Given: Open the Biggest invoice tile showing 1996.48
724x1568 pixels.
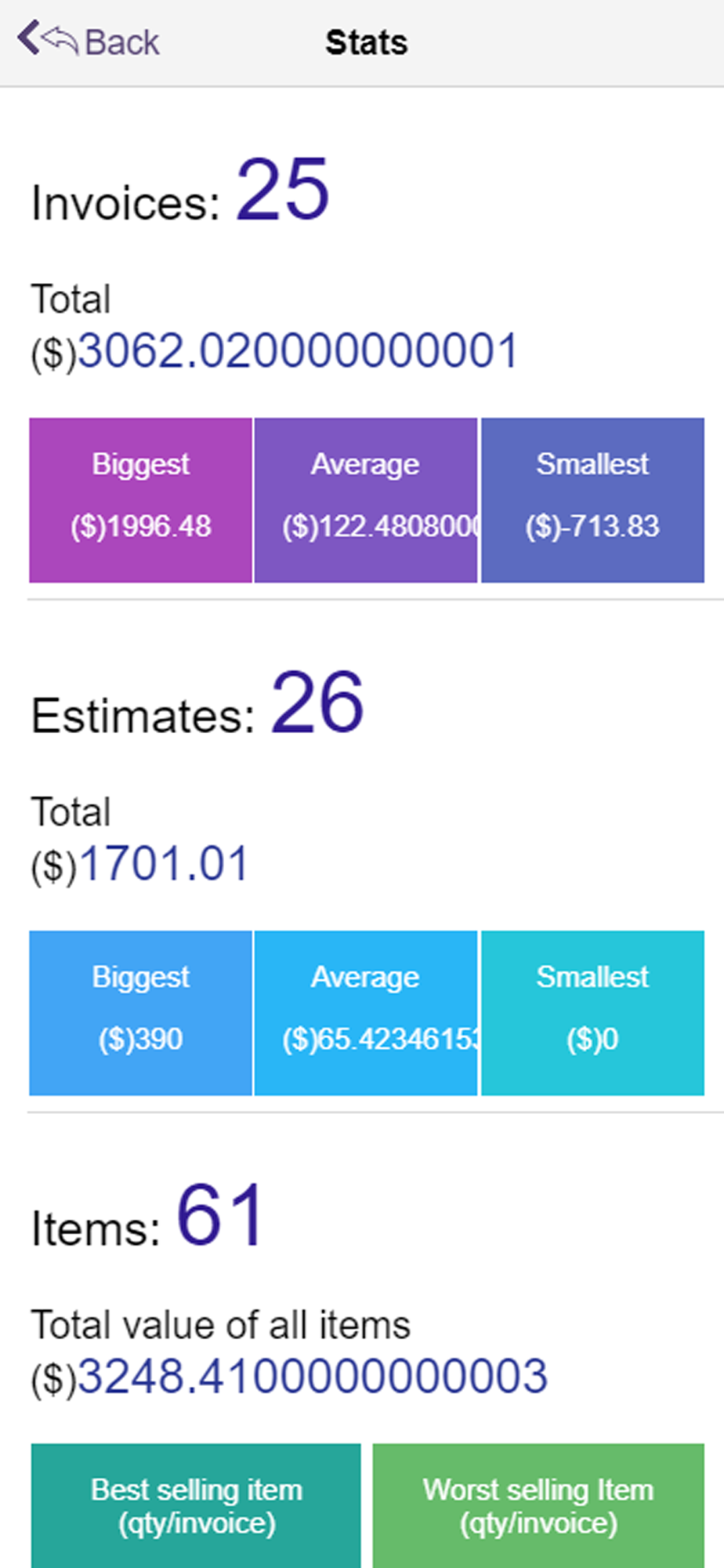Looking at the screenshot, I should coord(141,500).
